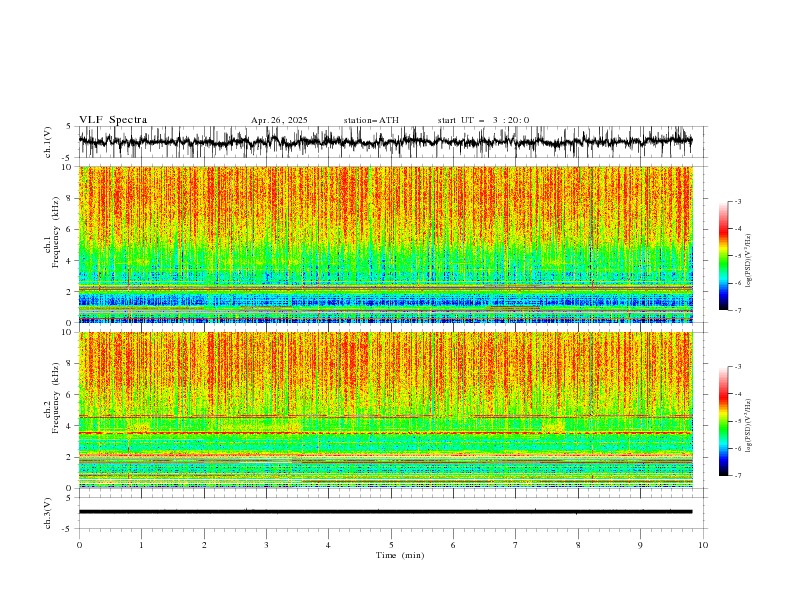The width and height of the screenshot is (792, 612).
Task: Click inside the ch.2 spectrogram plot
Action: point(385,410)
